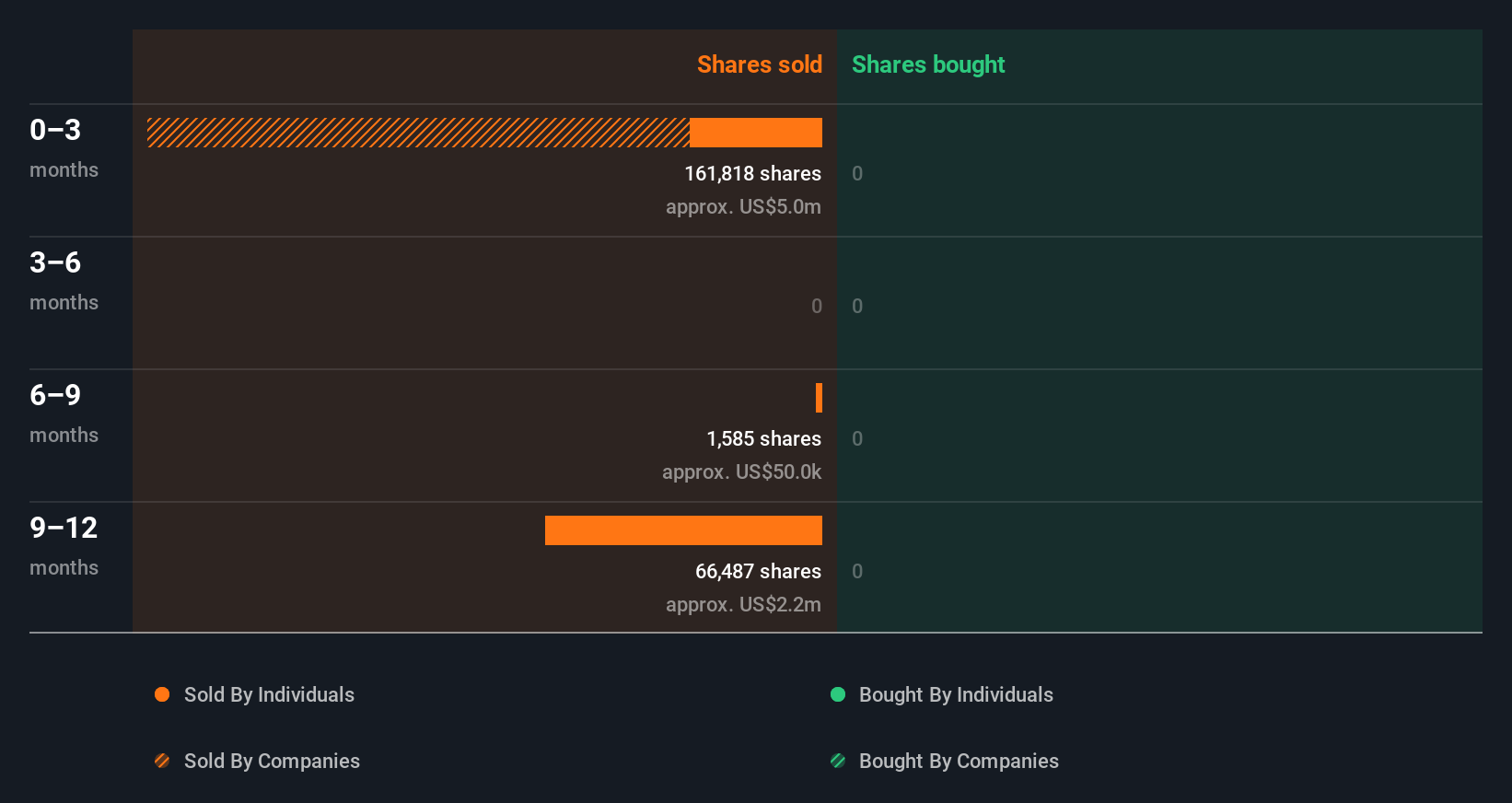The width and height of the screenshot is (1512, 803).
Task: Click the thin orange 6–9 months bar
Action: [819, 398]
